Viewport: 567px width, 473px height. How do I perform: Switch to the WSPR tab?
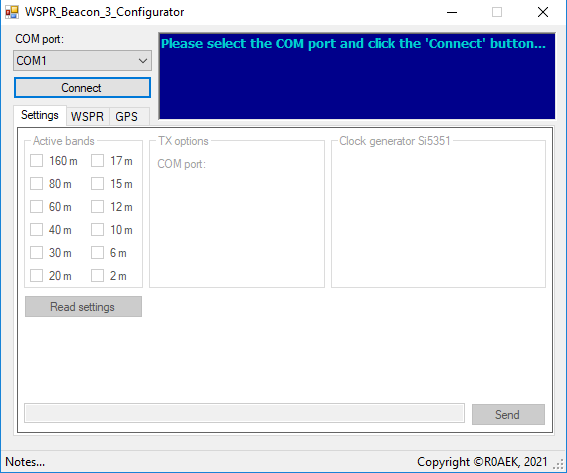[87, 116]
